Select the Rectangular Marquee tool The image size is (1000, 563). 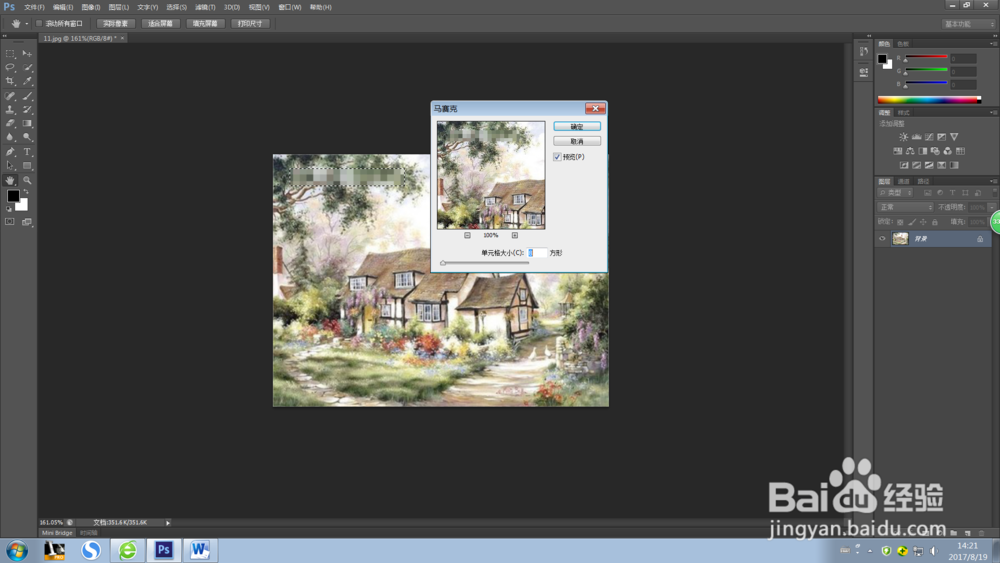point(10,54)
